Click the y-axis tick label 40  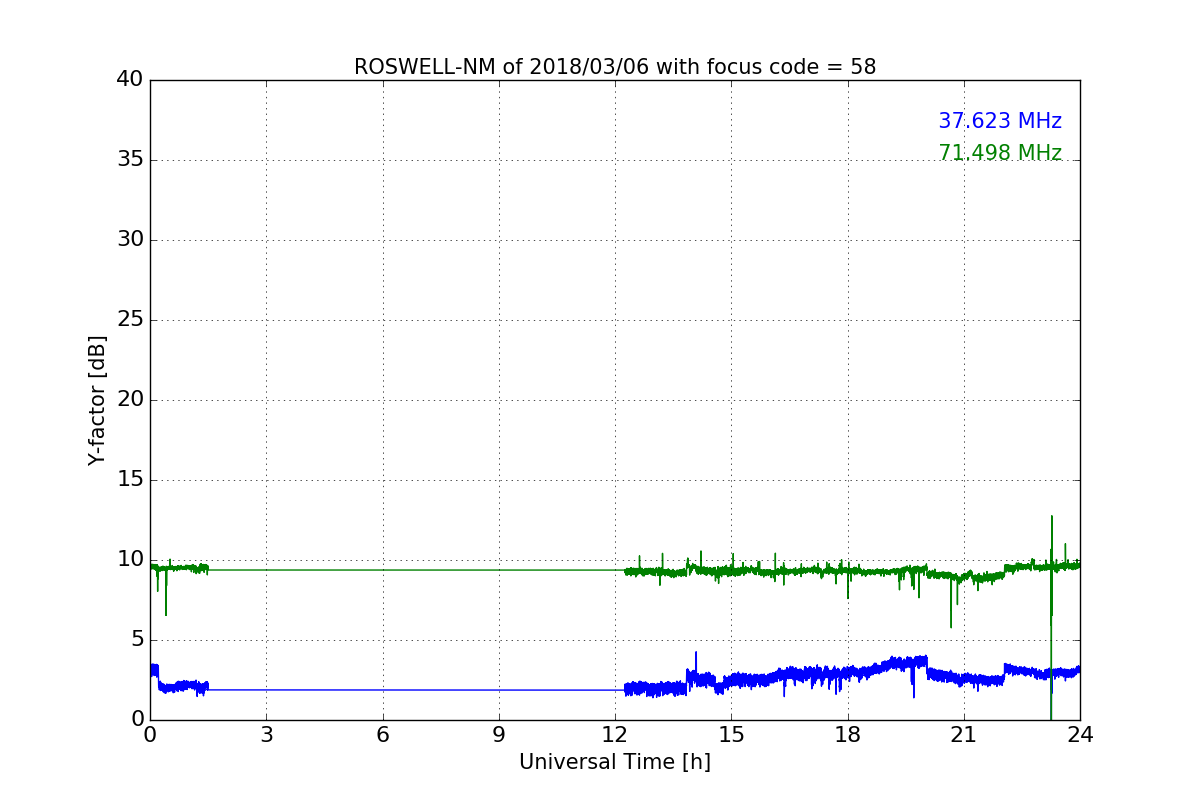click(x=130, y=79)
